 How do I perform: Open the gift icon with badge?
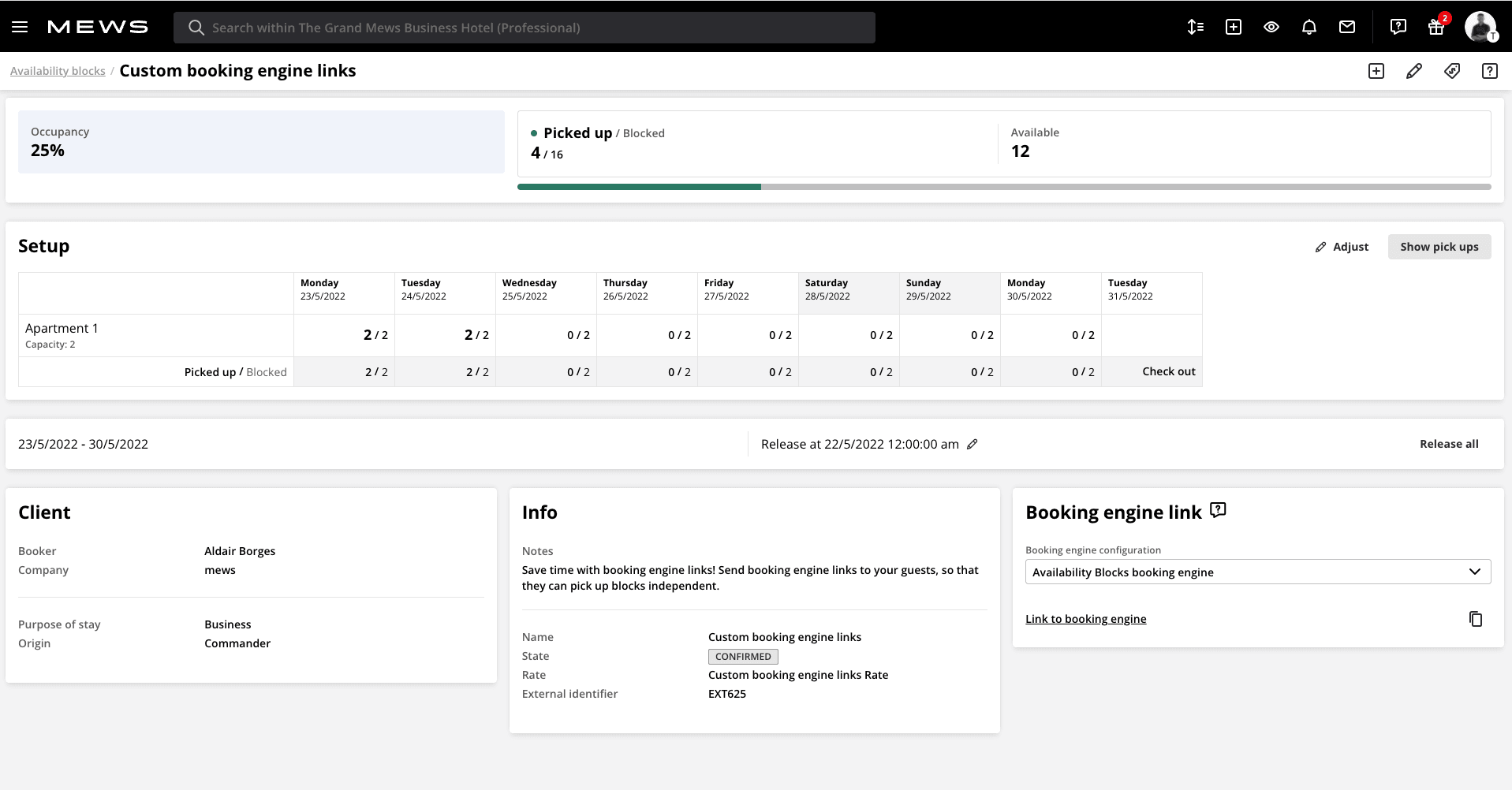click(1436, 27)
